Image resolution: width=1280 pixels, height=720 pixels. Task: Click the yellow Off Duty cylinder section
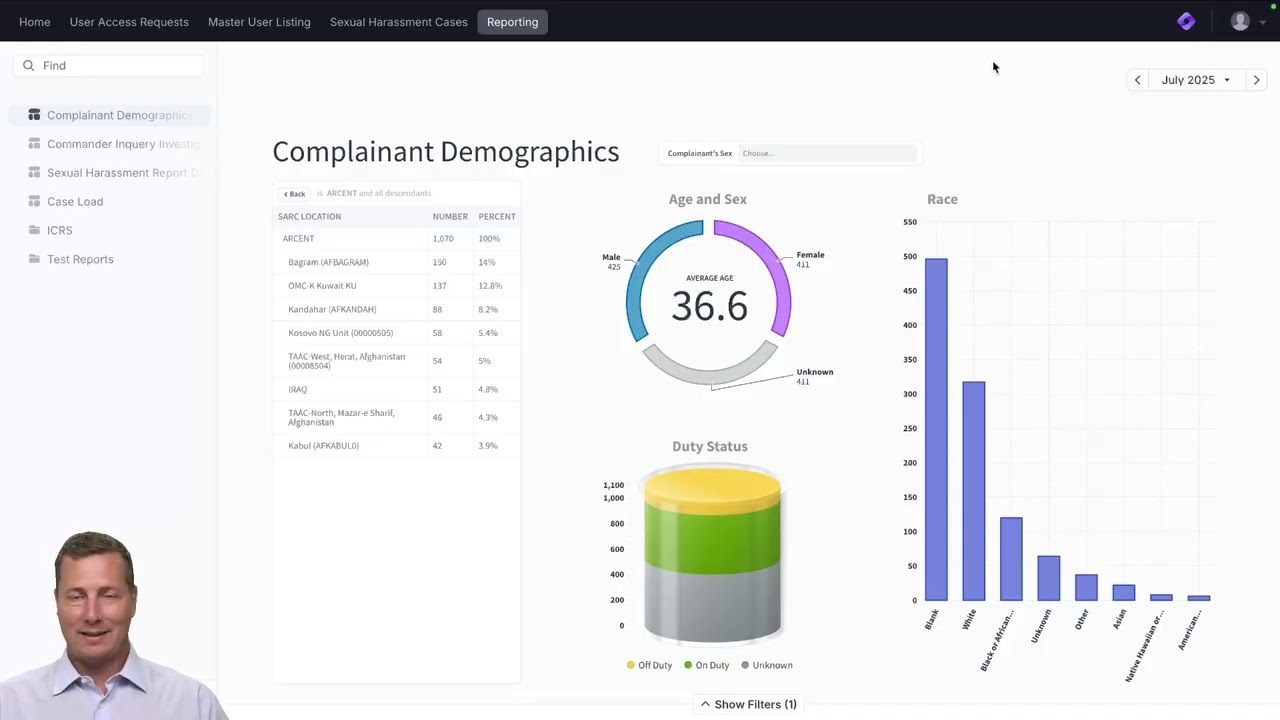click(x=712, y=488)
